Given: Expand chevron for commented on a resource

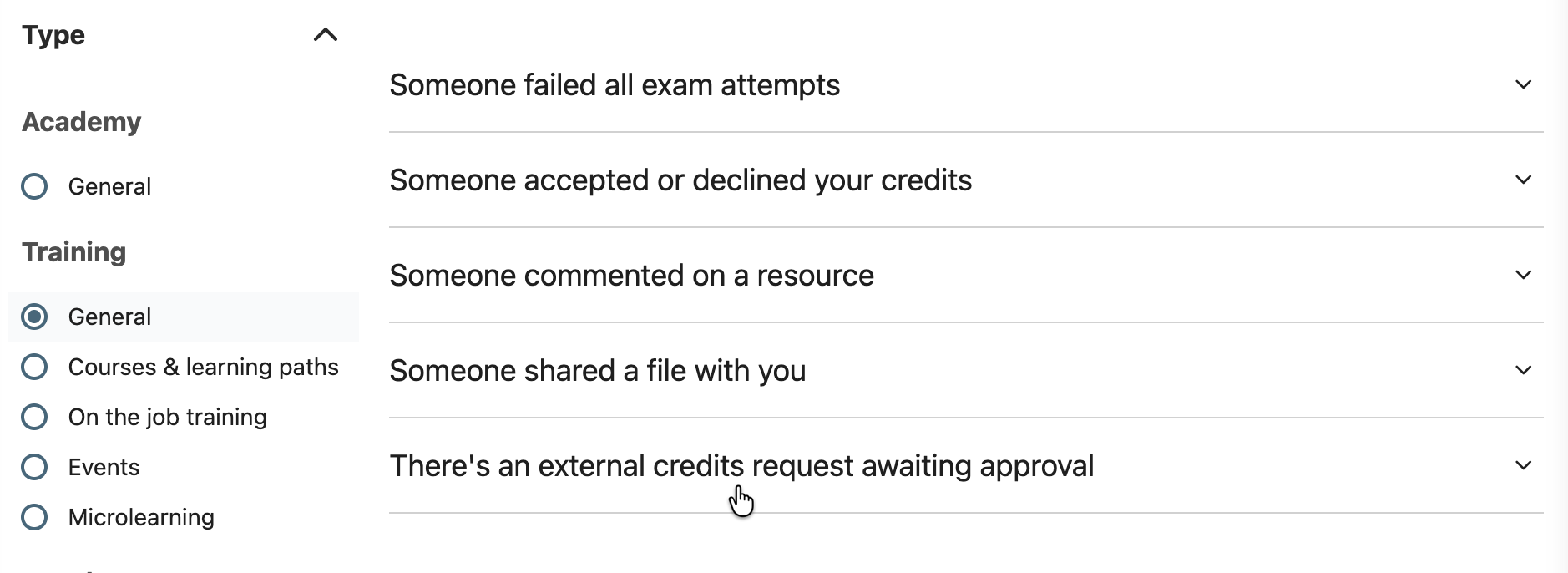Looking at the screenshot, I should click(x=1523, y=276).
